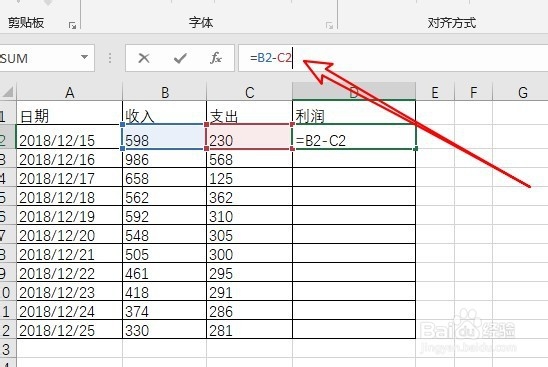Image resolution: width=548 pixels, height=367 pixels.
Task: Select empty profit cell beside 281
Action: [x=354, y=329]
